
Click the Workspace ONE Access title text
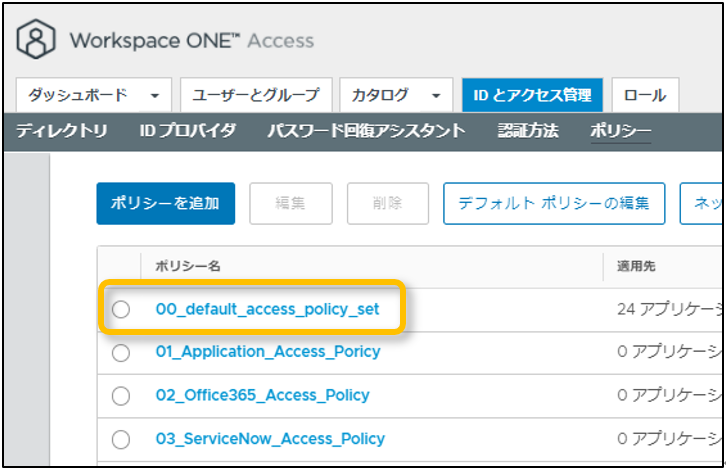tap(192, 41)
